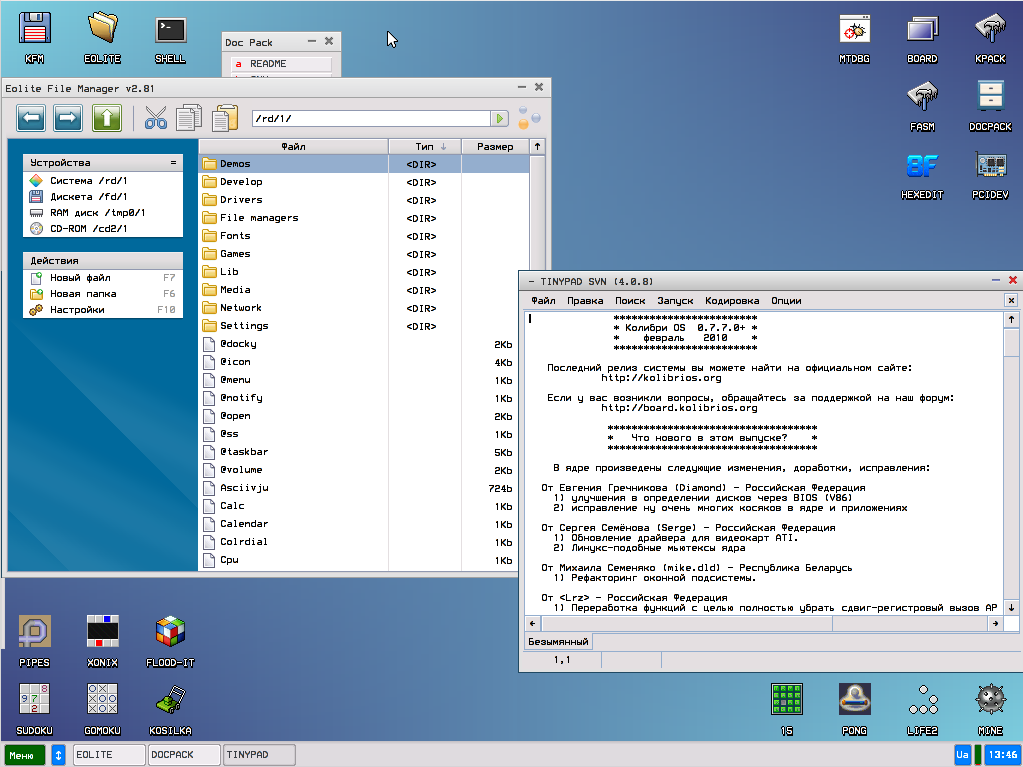This screenshot has width=1023, height=767.
Task: Click Новая папка in actions panel
Action: click(x=83, y=294)
